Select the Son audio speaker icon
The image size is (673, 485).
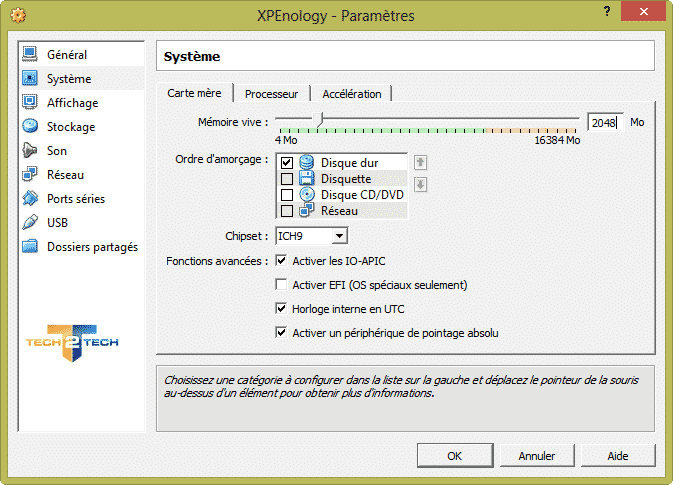point(30,150)
